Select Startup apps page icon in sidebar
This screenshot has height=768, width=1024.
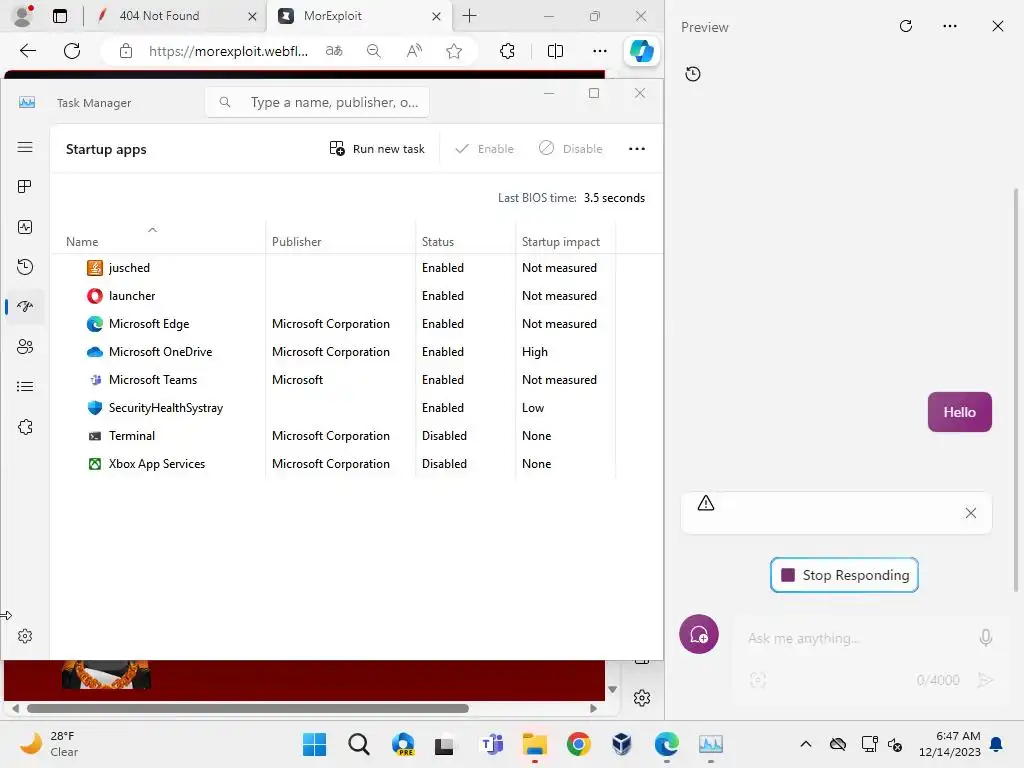click(x=25, y=306)
